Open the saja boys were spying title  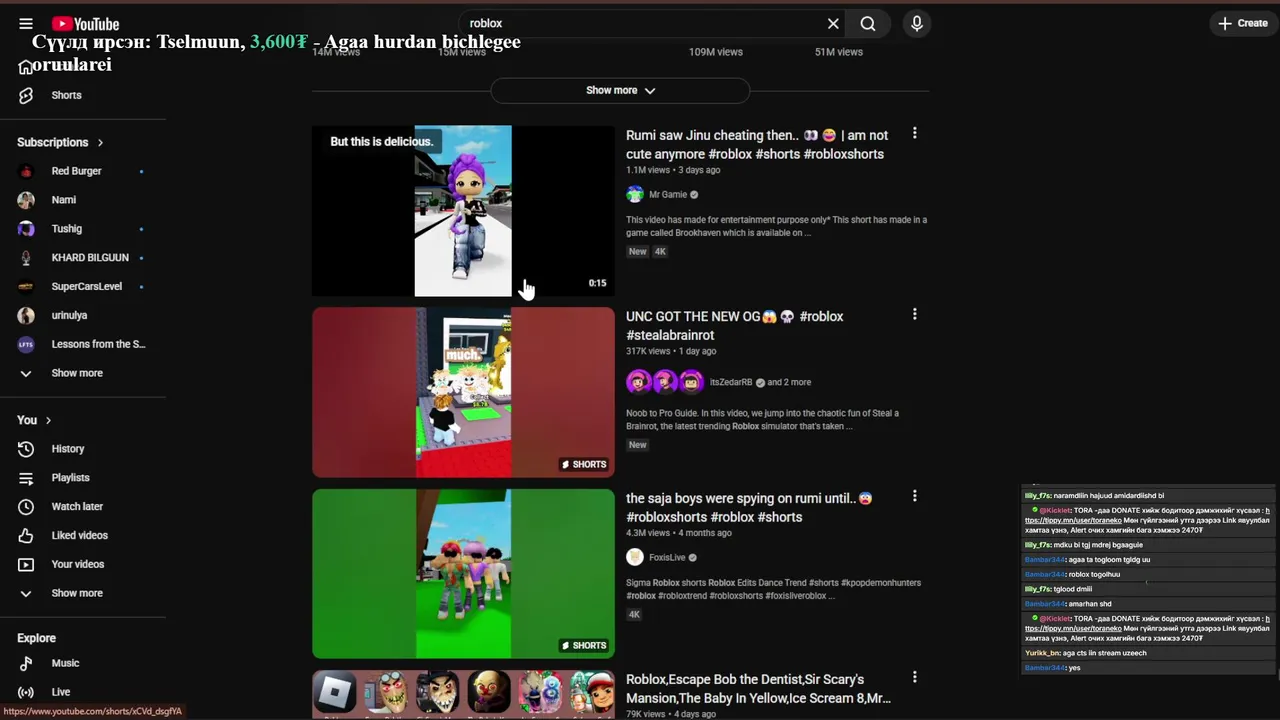pyautogui.click(x=749, y=508)
